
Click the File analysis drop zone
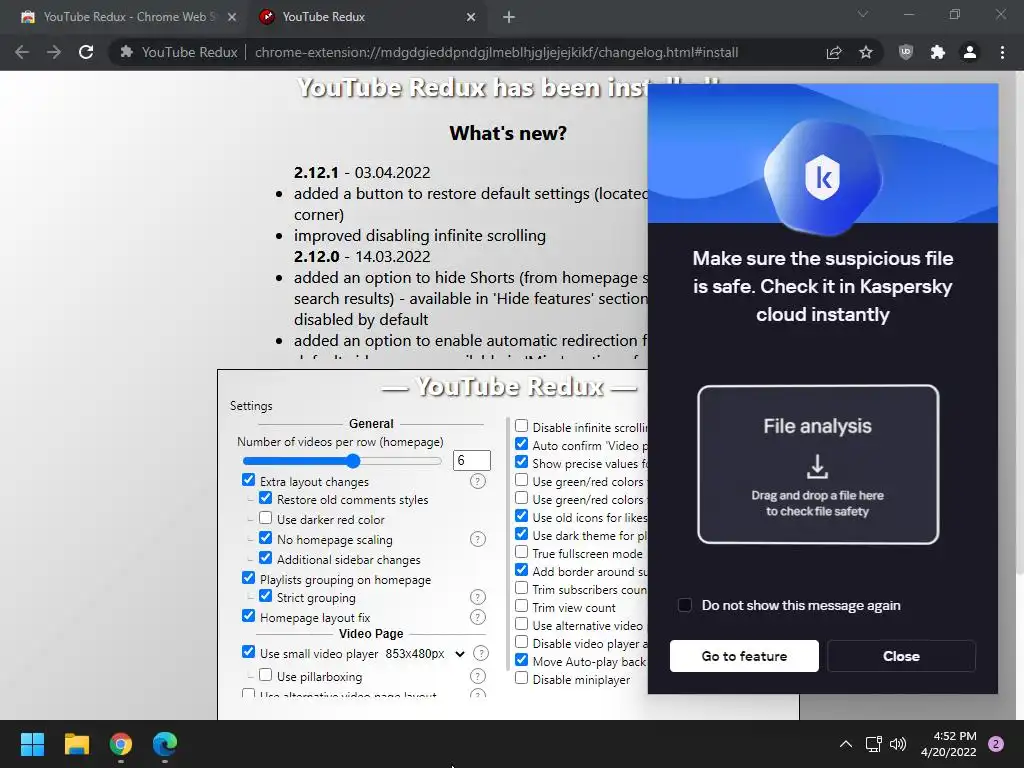818,464
